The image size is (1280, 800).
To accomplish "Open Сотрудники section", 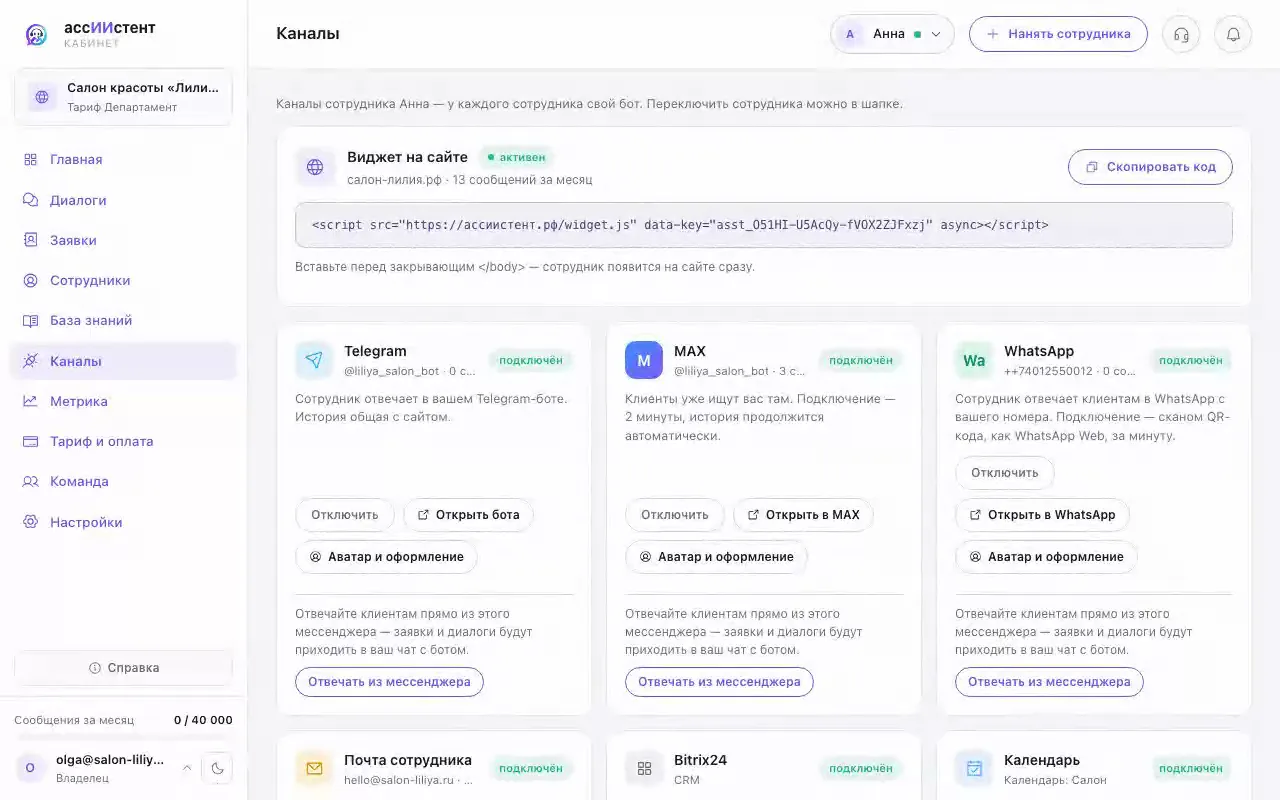I will pos(124,280).
